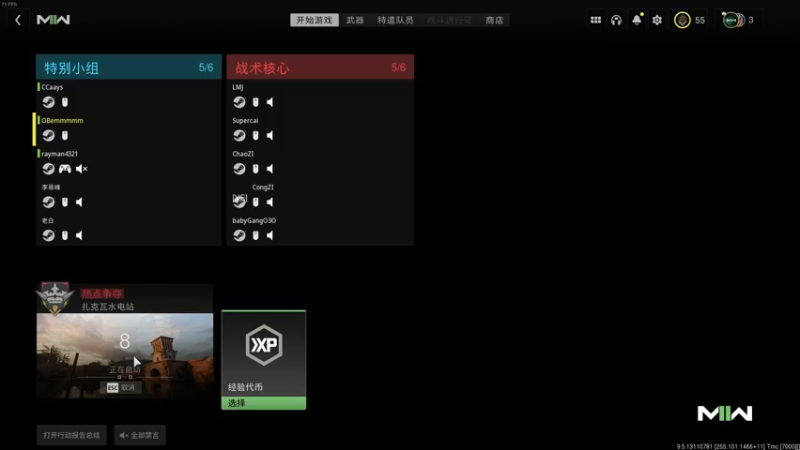
Task: Click the 特别小组 team header
Action: point(129,67)
